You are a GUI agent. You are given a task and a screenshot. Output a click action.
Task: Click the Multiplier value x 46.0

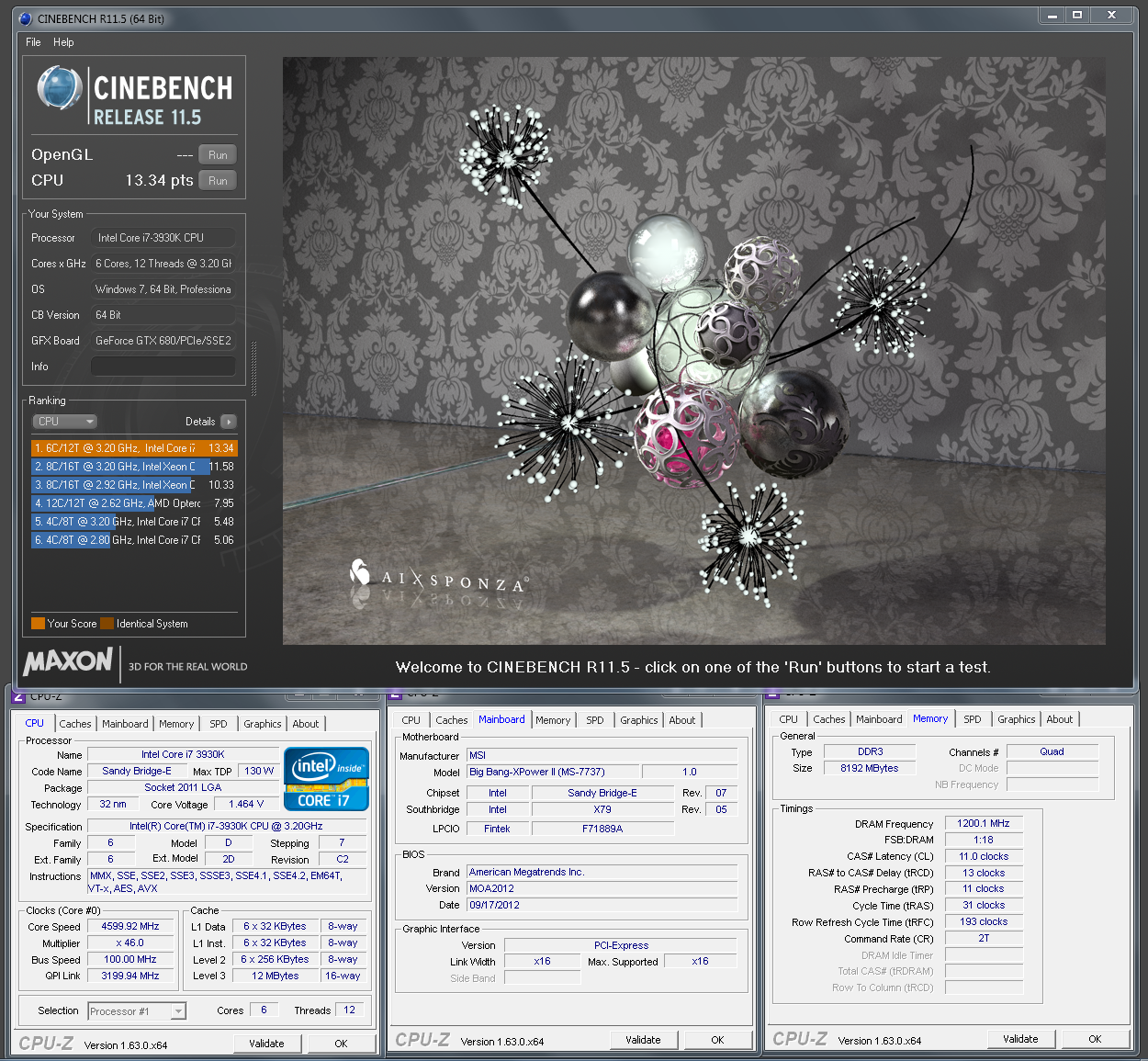click(130, 943)
